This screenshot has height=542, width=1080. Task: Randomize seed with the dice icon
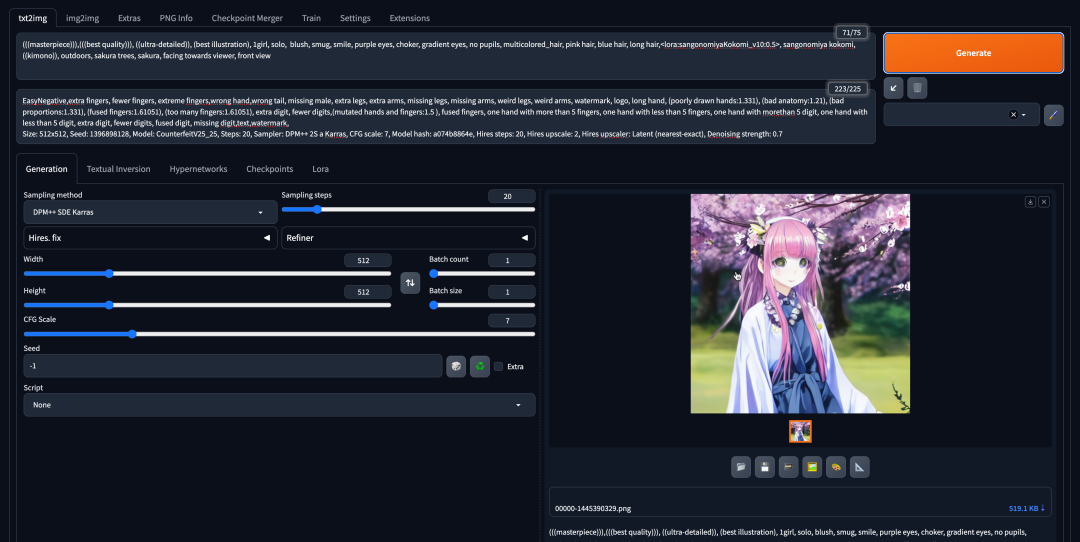(x=456, y=366)
